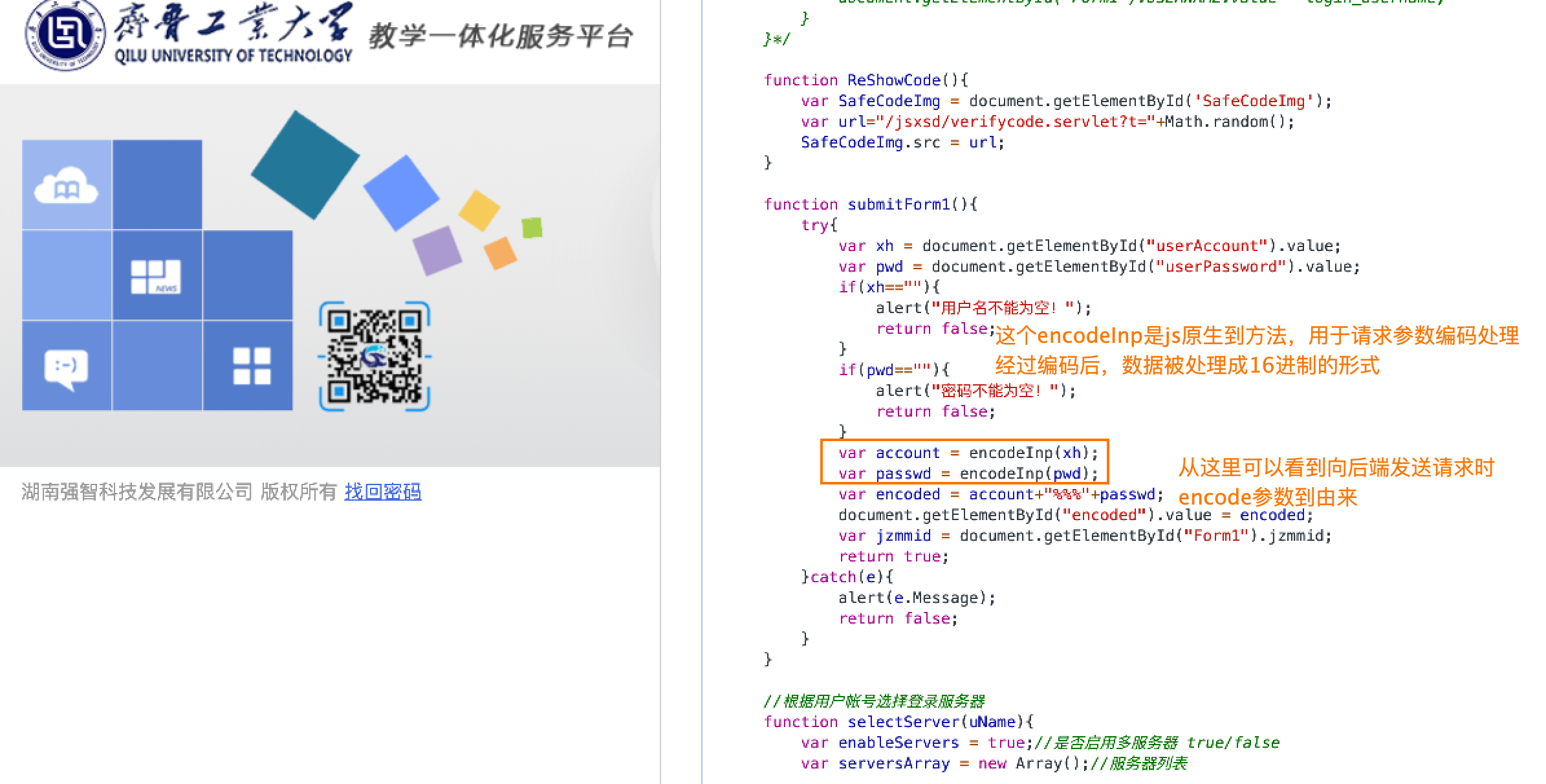
Task: Click the NEWS grid icon tile
Action: [x=156, y=276]
